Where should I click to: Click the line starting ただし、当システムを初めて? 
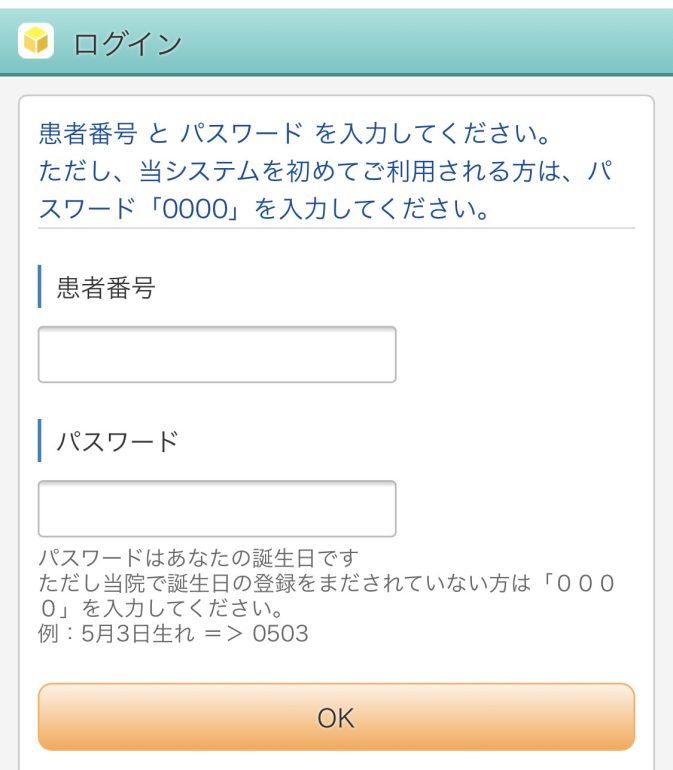(x=325, y=171)
